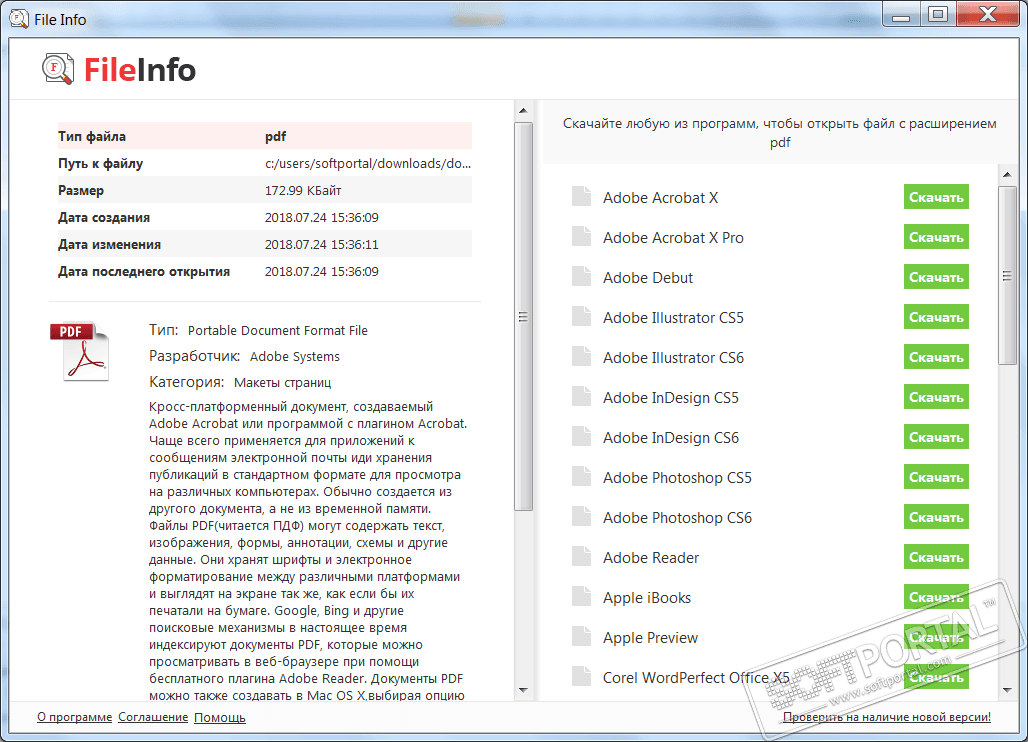Viewport: 1028px width, 742px height.
Task: Click Скачать next to Adobe Photoshop CS6
Action: [936, 517]
